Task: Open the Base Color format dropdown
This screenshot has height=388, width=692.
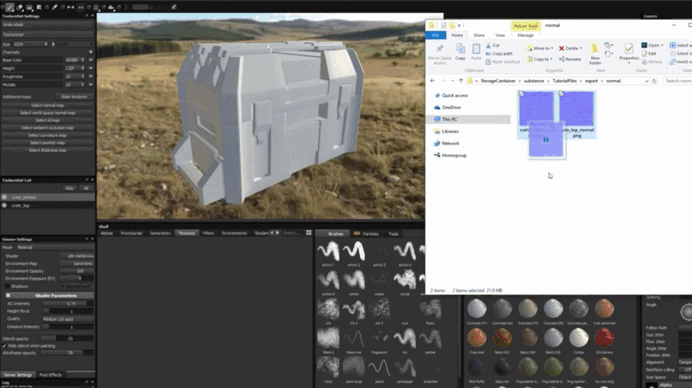Action: click(75, 60)
